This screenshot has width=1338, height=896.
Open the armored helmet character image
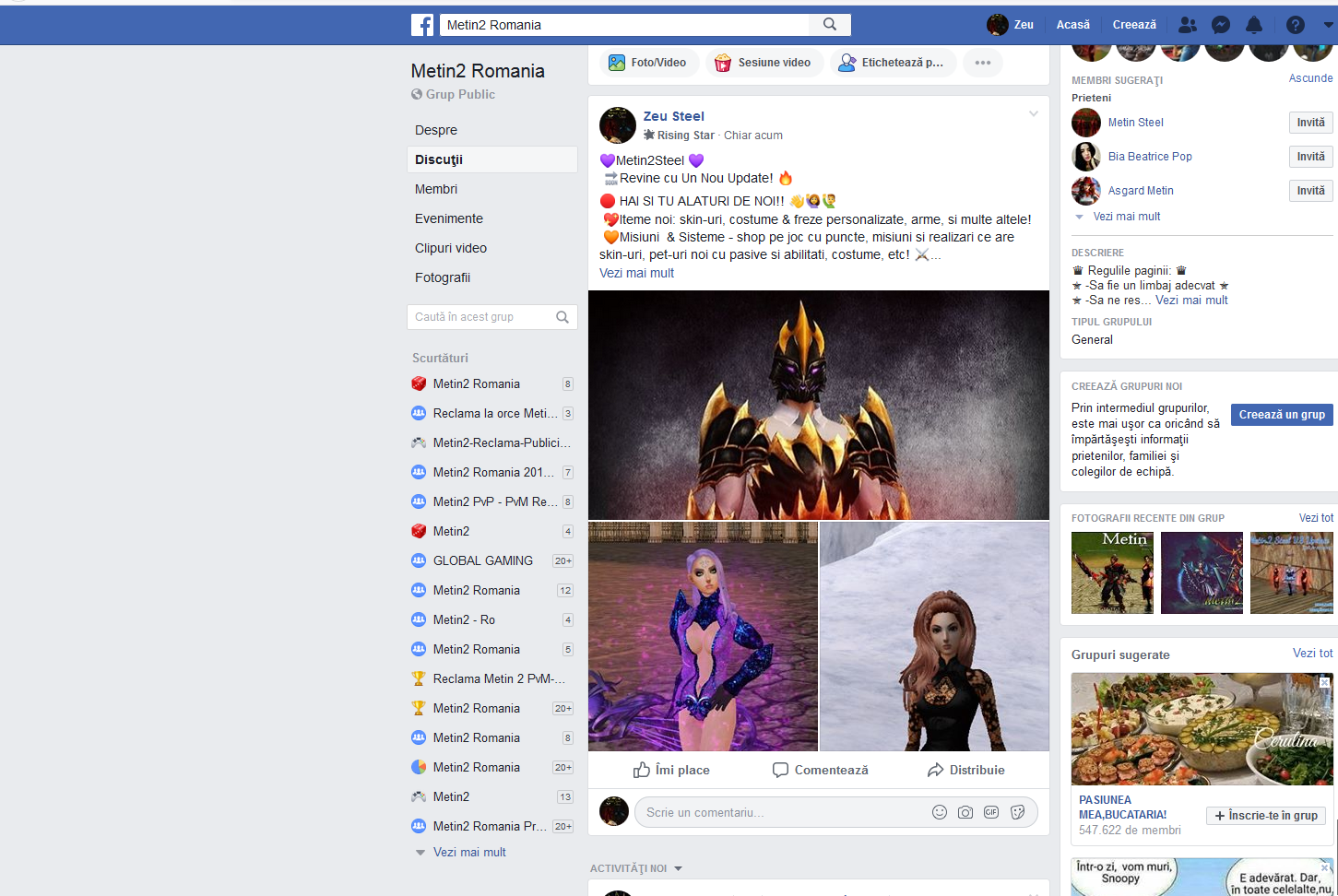[x=819, y=406]
